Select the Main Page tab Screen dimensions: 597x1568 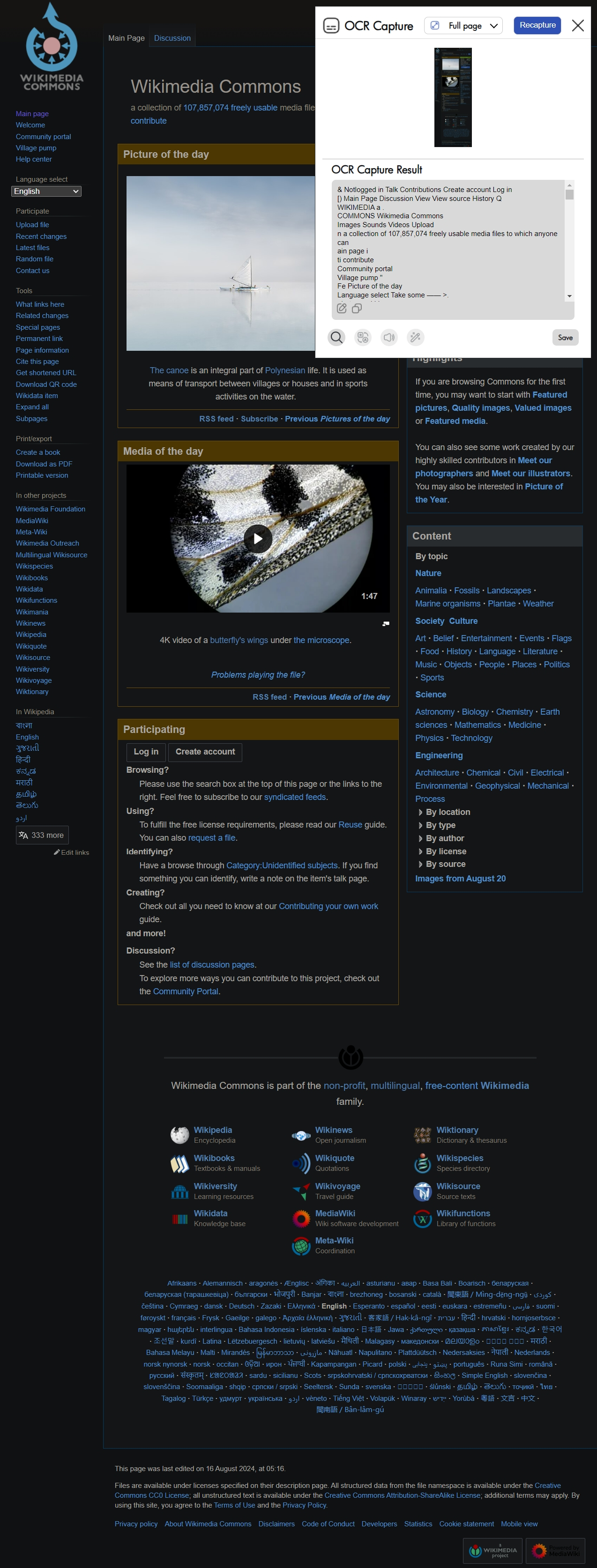click(126, 38)
